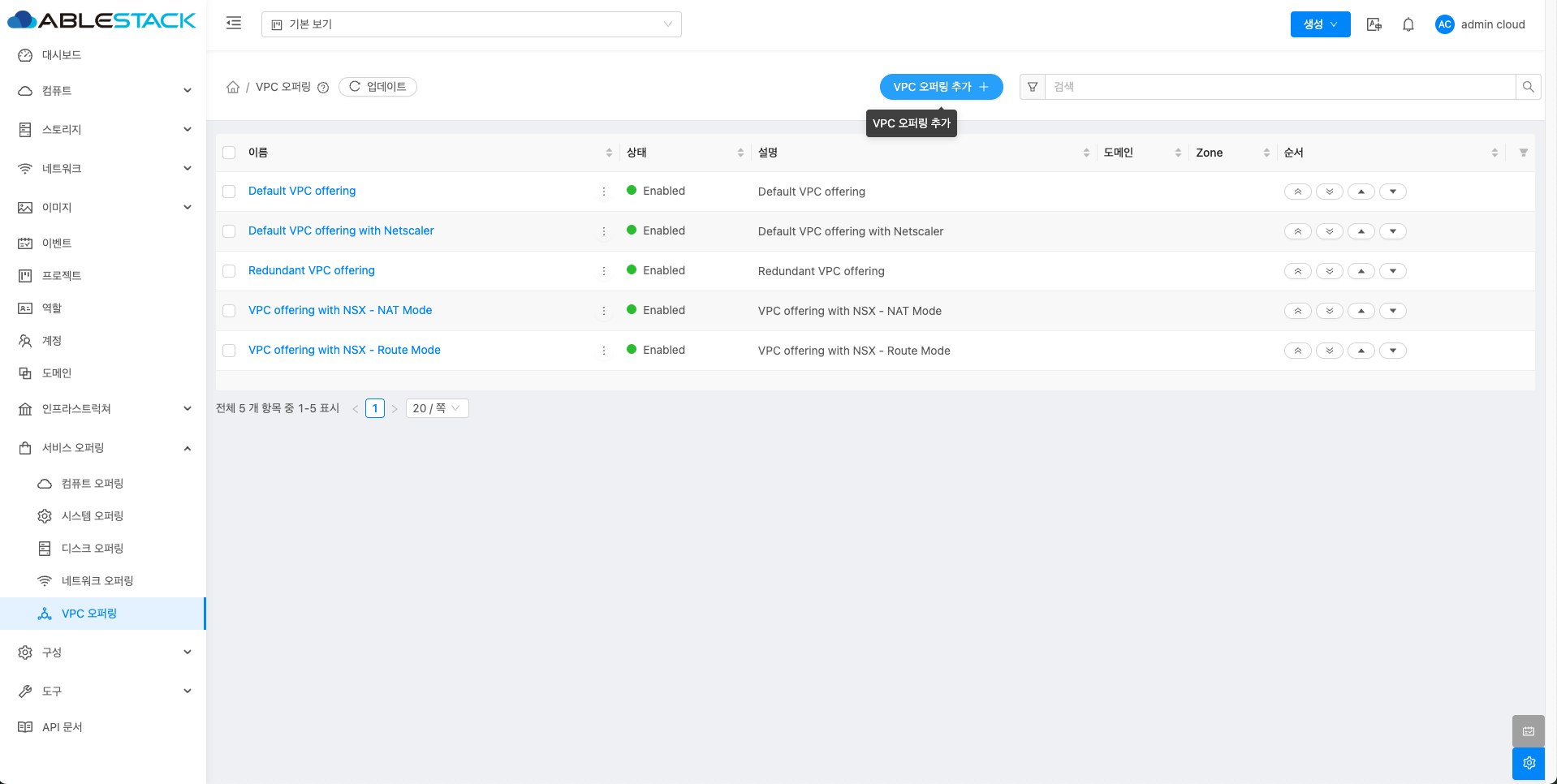Click into the 검색 search field
This screenshot has height=784, width=1557.
1279,87
